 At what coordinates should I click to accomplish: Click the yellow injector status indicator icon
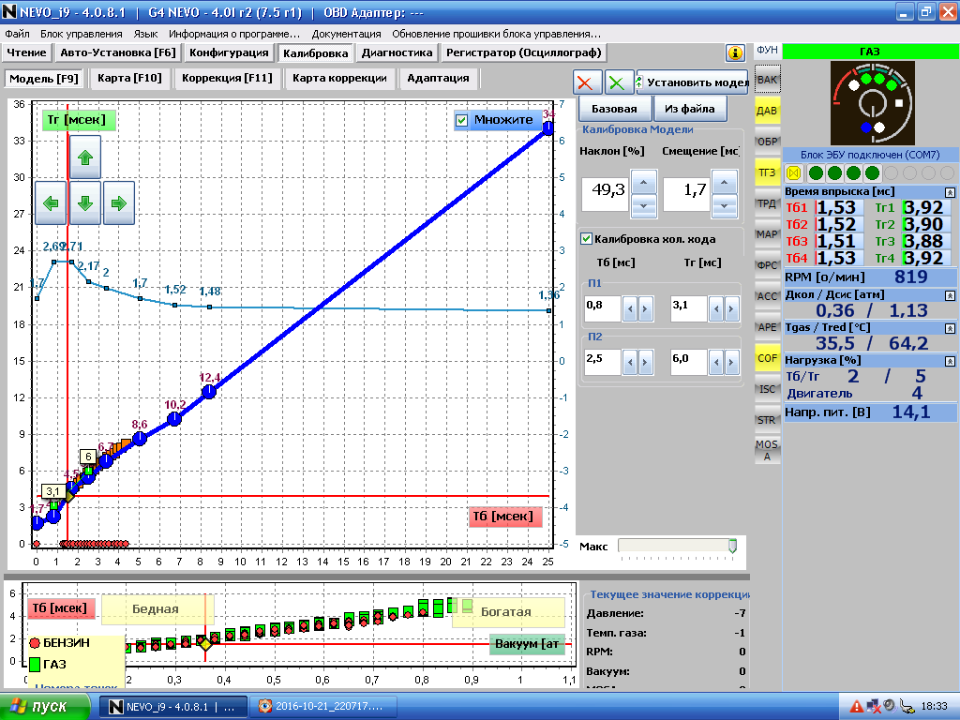click(x=795, y=173)
